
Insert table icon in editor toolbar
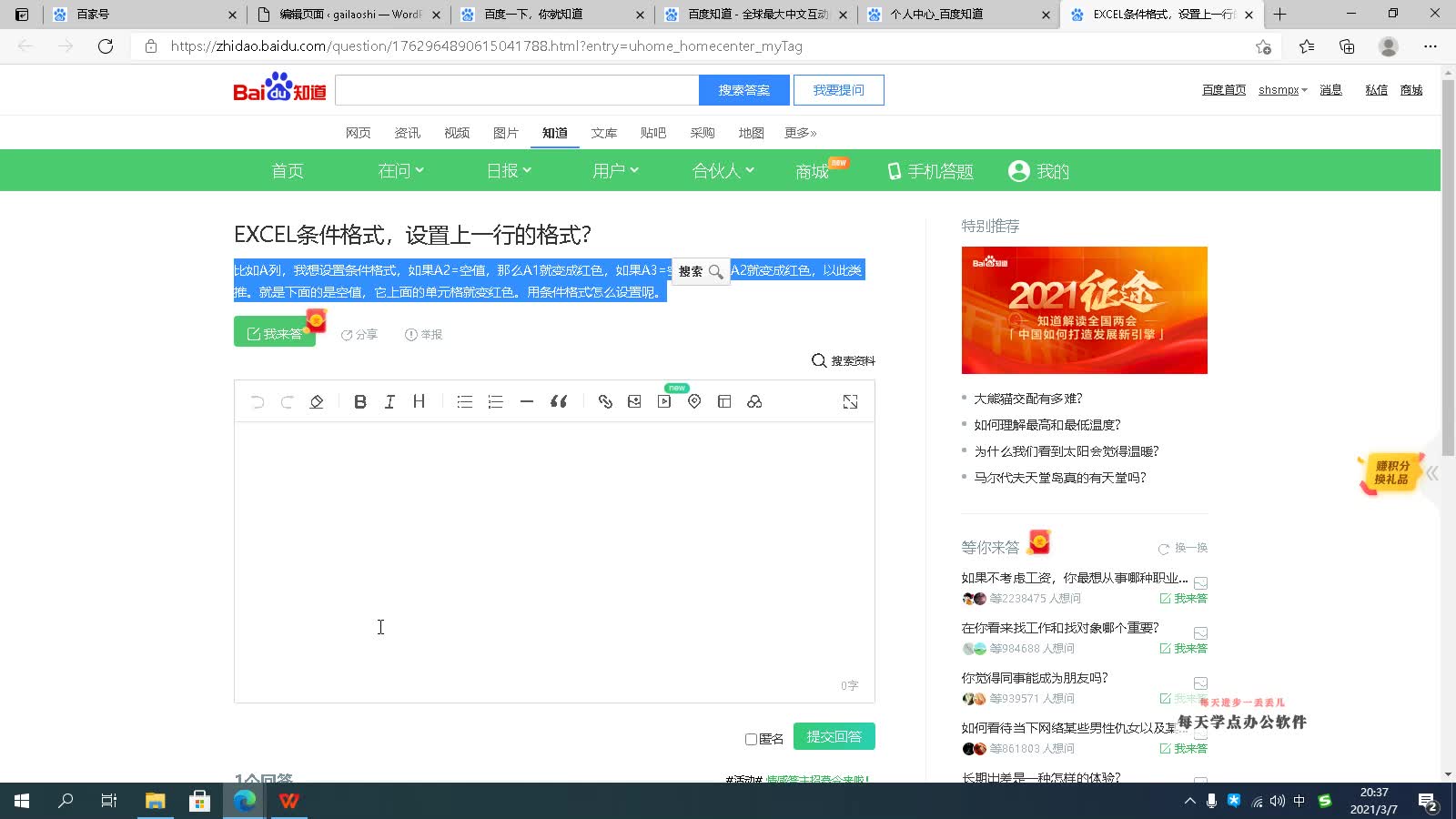(x=724, y=401)
